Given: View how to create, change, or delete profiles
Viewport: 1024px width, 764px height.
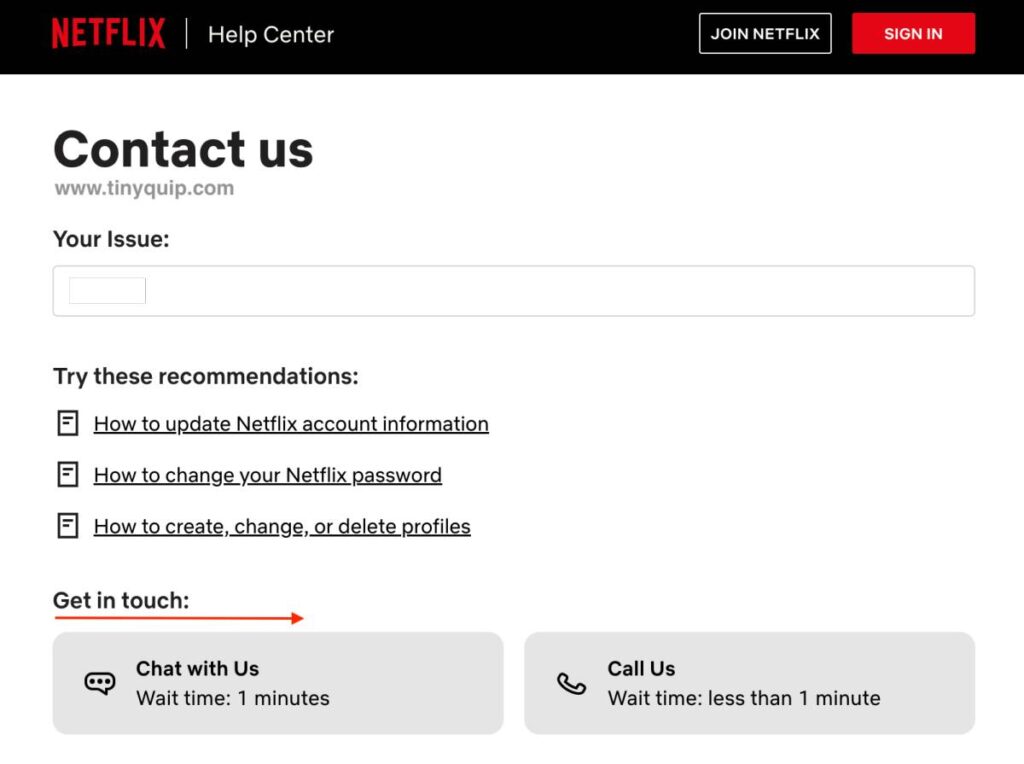Looking at the screenshot, I should point(281,525).
